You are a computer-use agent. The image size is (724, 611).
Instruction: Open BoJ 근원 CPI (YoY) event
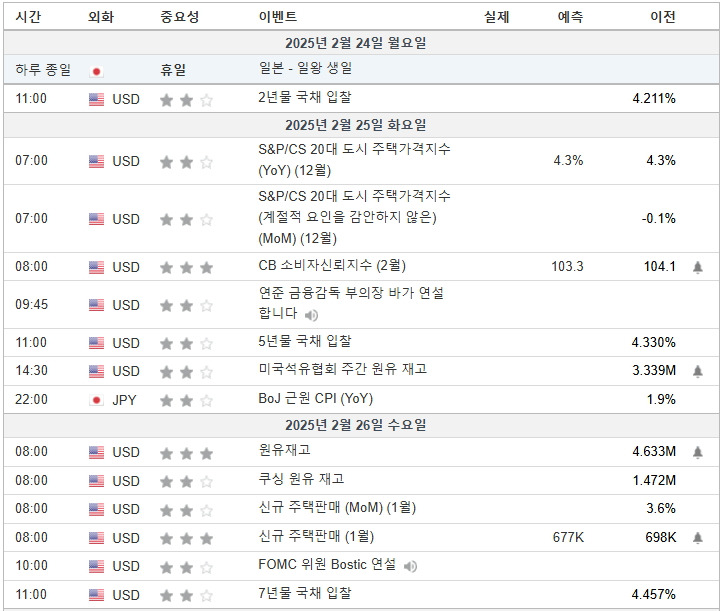(x=315, y=398)
